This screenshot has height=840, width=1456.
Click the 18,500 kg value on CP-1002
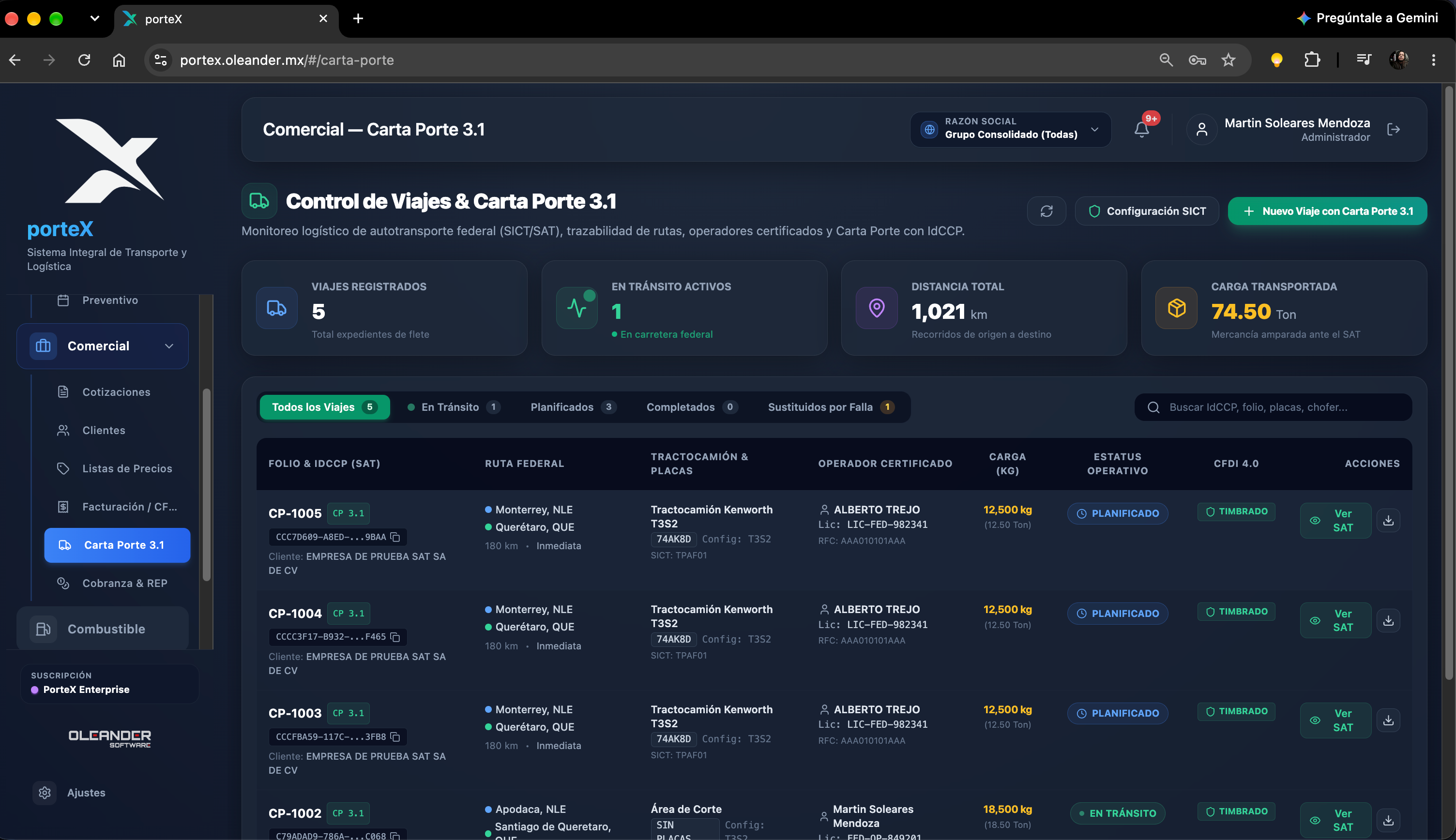click(1008, 810)
